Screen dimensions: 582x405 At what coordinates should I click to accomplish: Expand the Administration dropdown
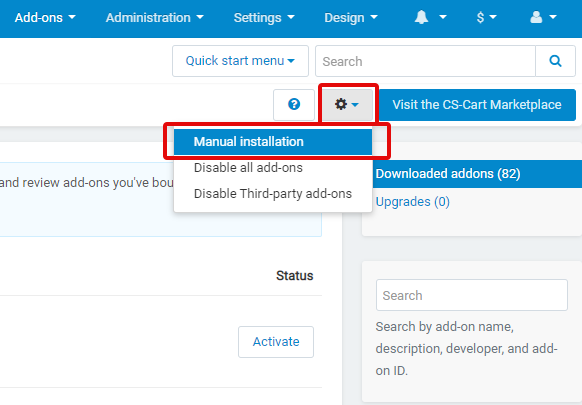(155, 17)
